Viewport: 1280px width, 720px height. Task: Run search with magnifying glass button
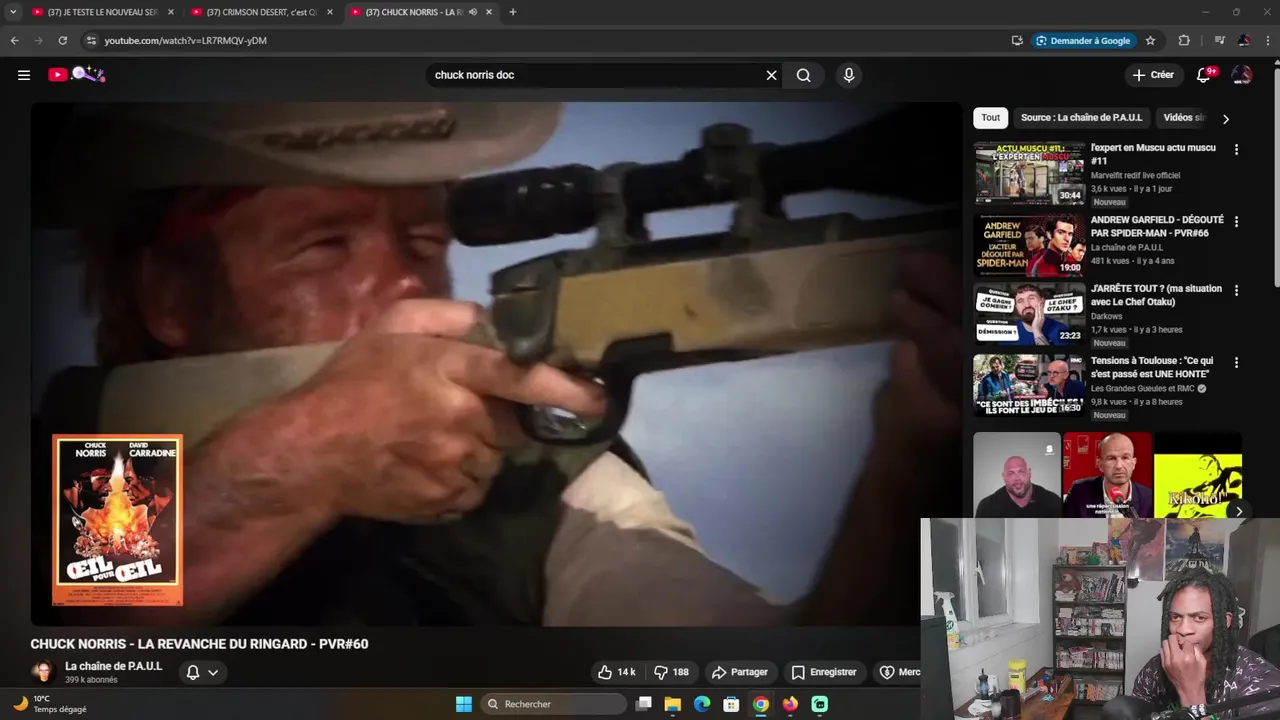pos(803,75)
